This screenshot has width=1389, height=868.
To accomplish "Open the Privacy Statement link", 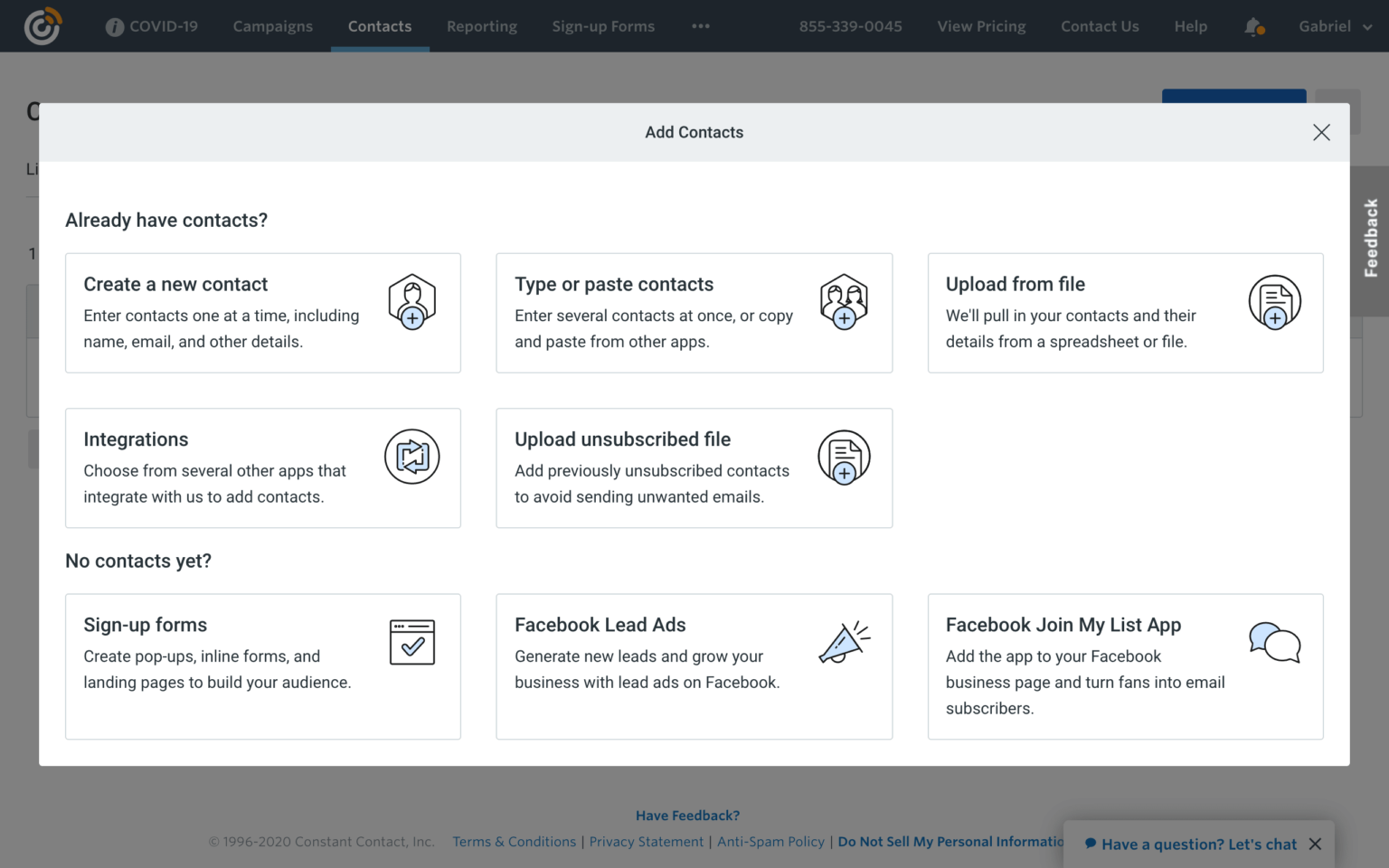I will [646, 842].
